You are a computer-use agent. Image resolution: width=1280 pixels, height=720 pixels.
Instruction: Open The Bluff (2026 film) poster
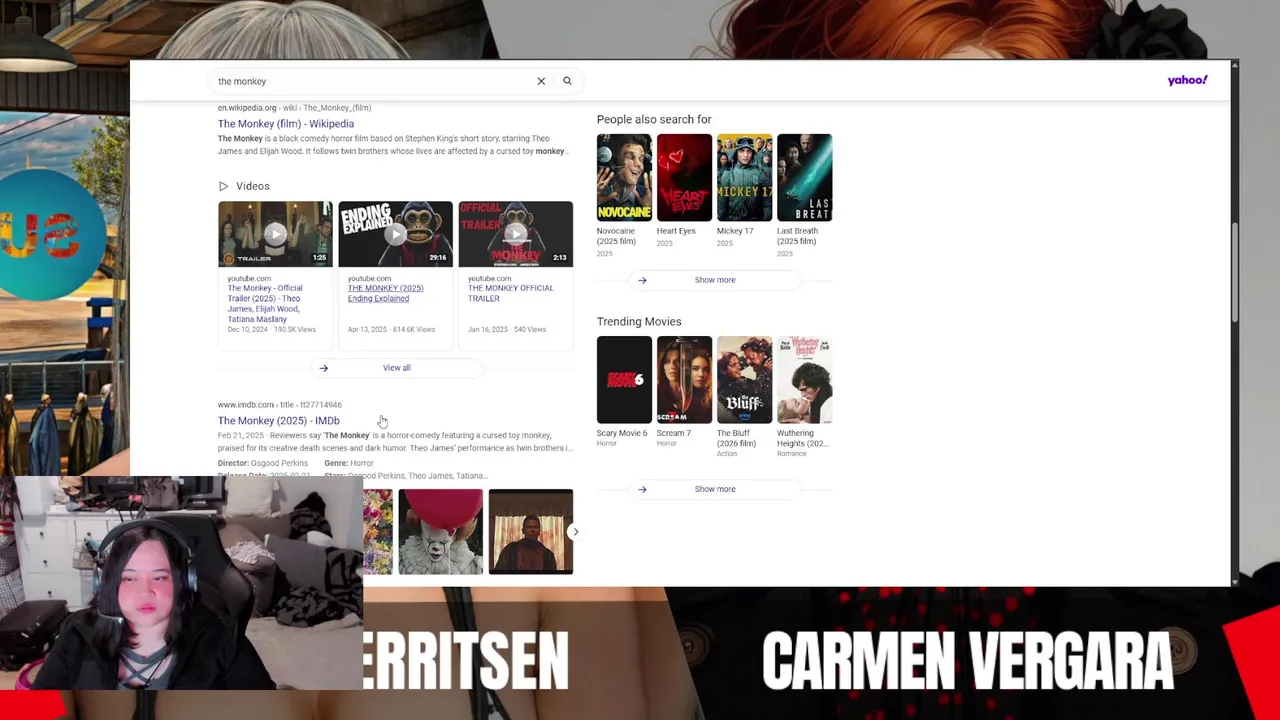744,380
